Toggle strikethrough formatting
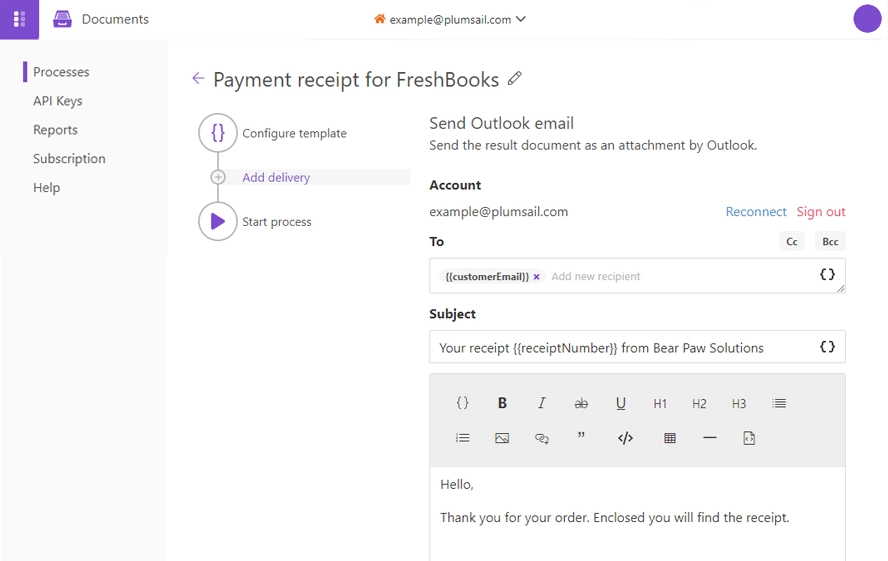Screen dimensions: 888x561 point(581,404)
